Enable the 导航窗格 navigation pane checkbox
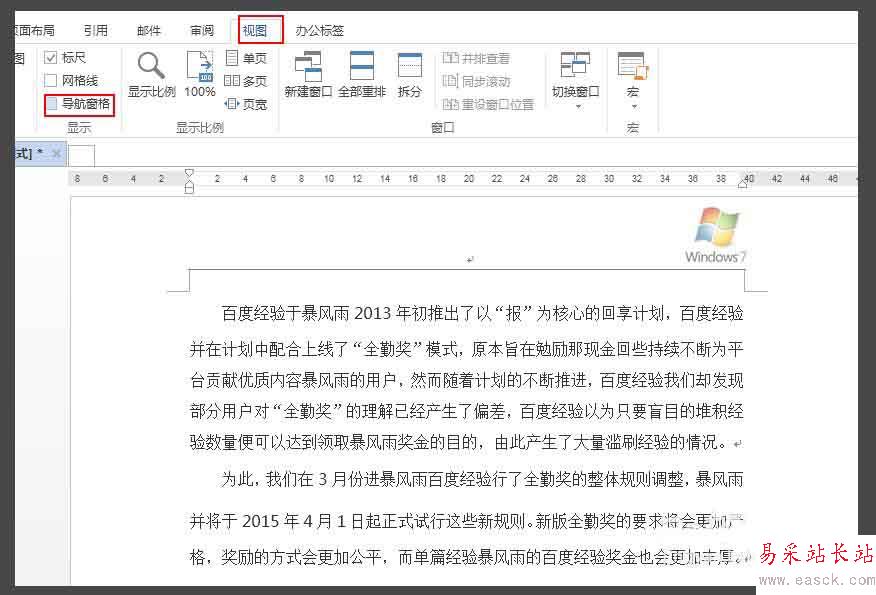This screenshot has height=595, width=876. click(x=51, y=104)
